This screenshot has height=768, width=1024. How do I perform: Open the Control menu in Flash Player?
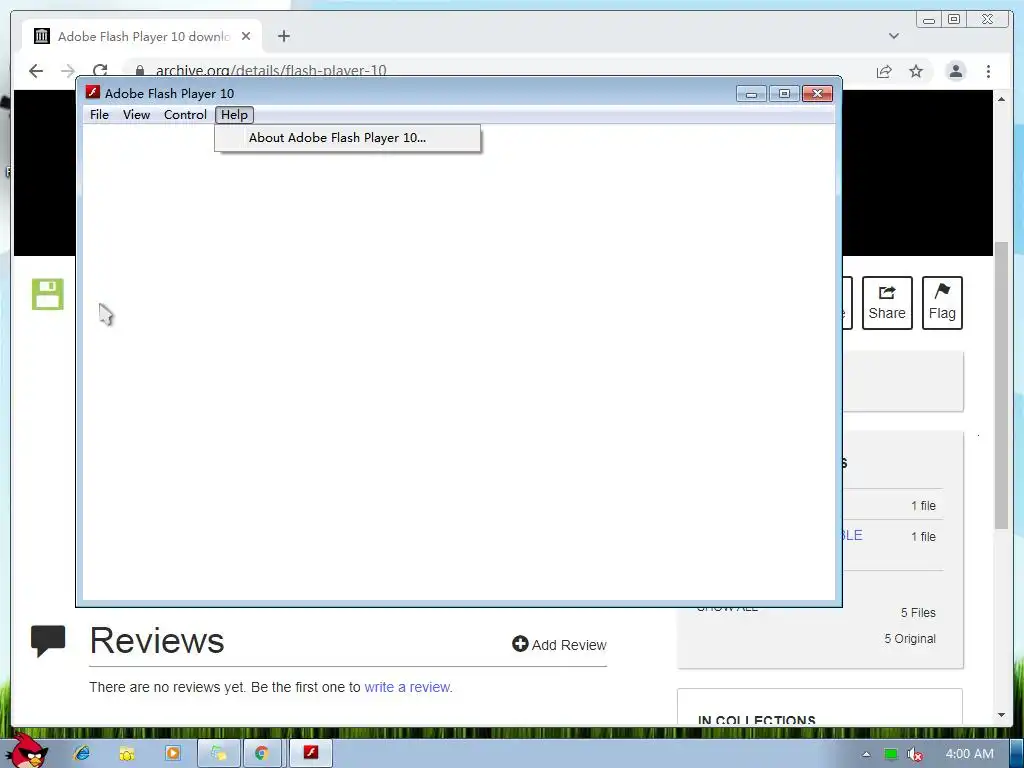pyautogui.click(x=185, y=115)
